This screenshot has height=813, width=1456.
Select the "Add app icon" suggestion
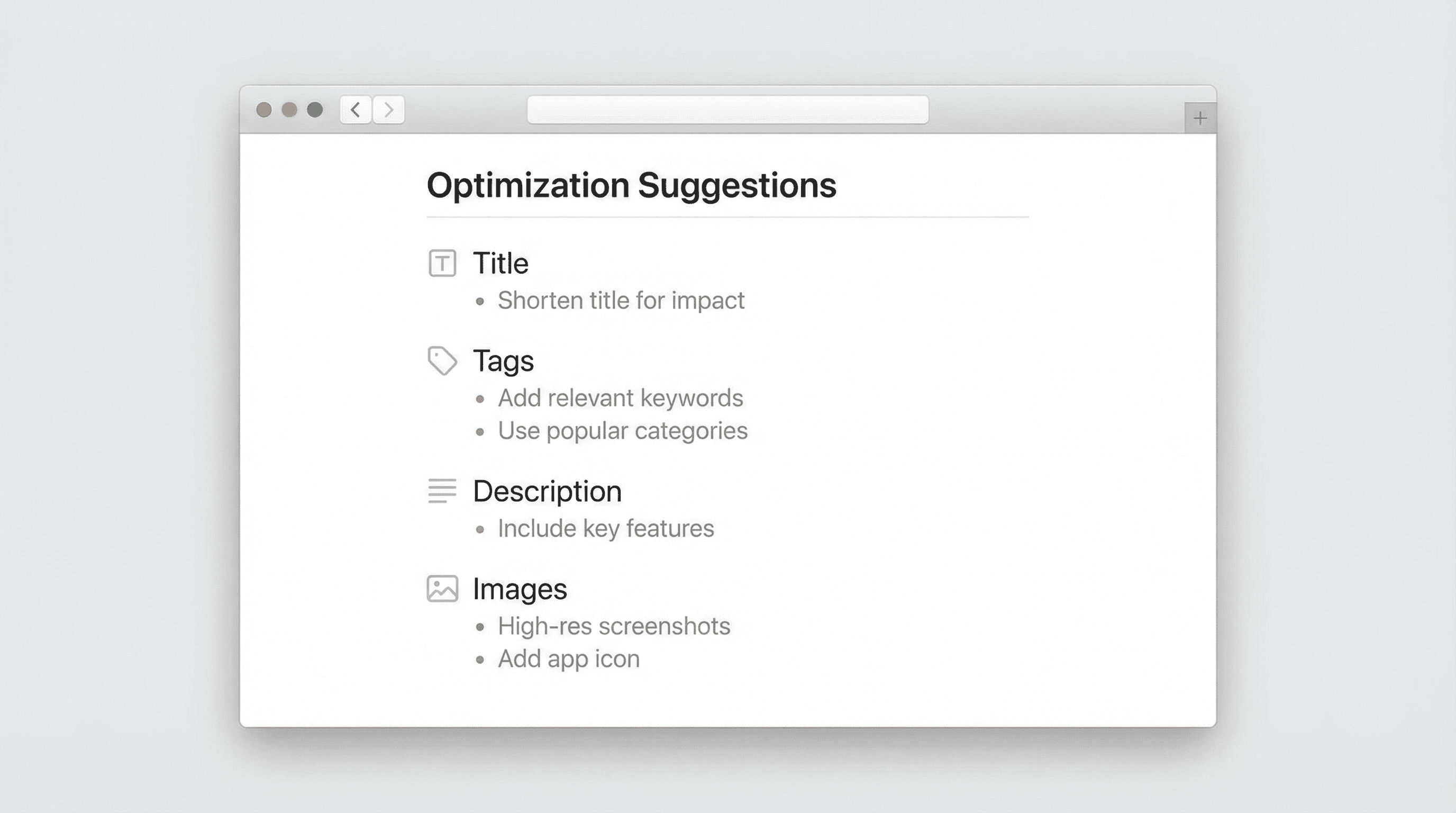[x=569, y=659]
